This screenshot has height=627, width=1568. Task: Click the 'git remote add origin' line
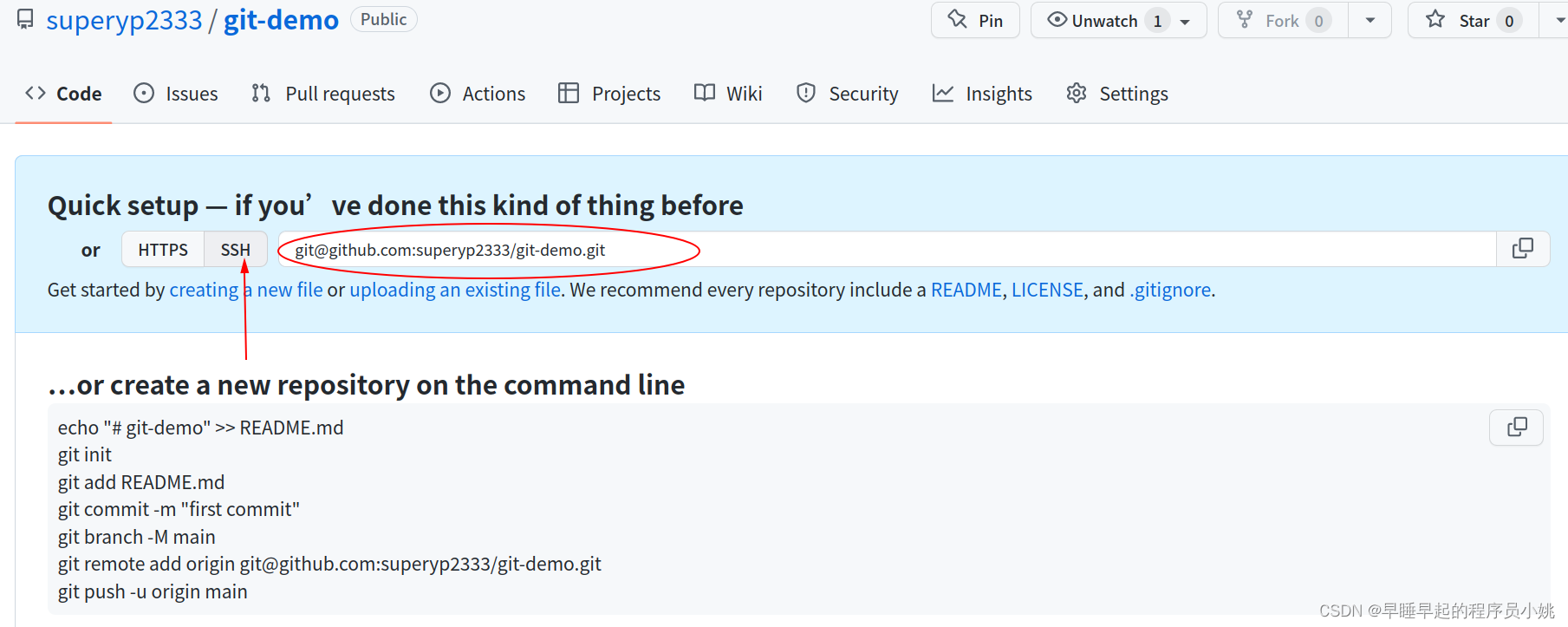pyautogui.click(x=329, y=565)
